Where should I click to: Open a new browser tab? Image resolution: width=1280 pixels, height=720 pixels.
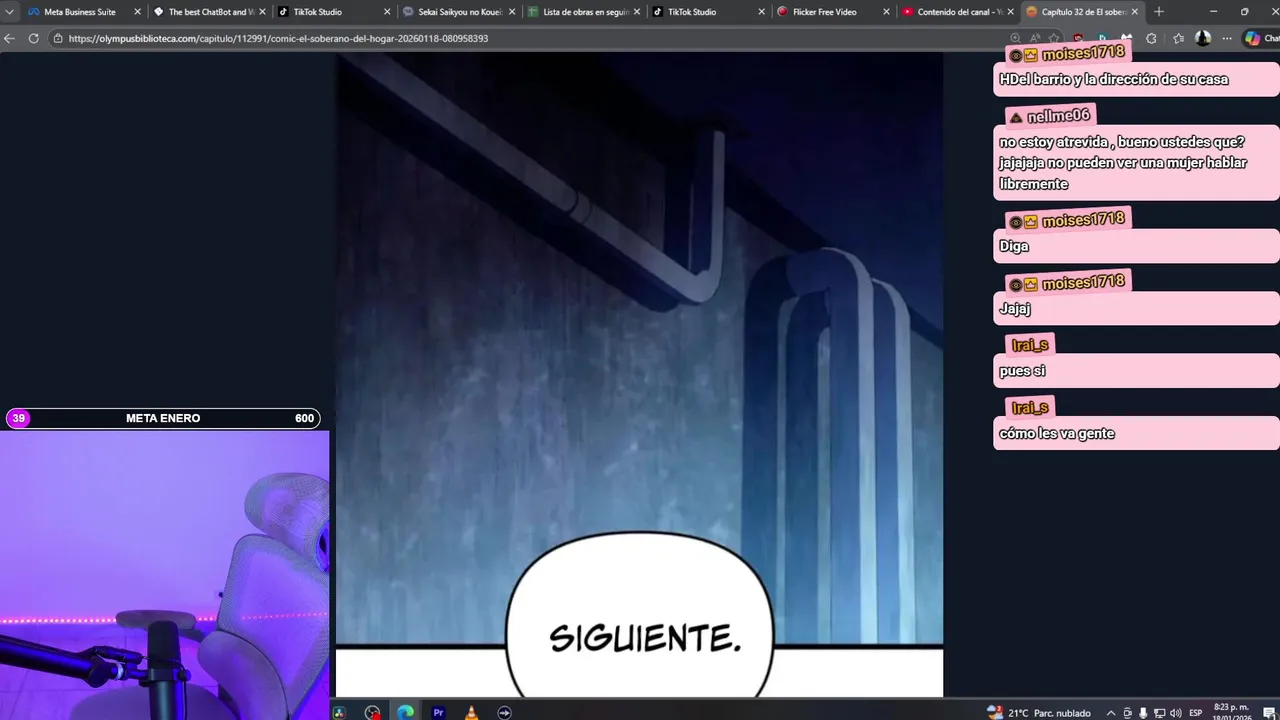click(x=1159, y=12)
